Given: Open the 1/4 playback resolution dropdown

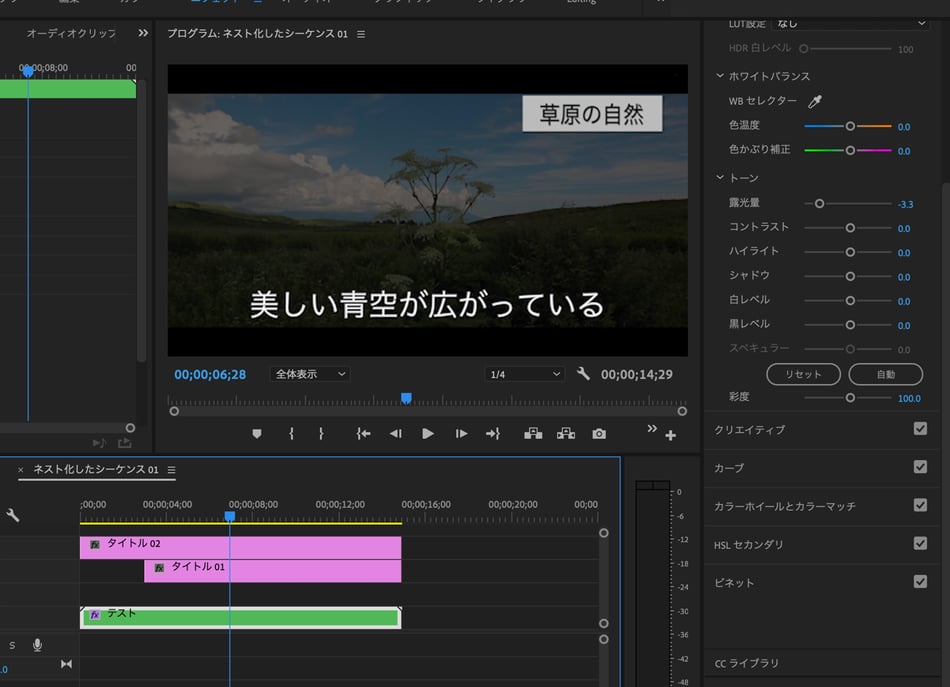Looking at the screenshot, I should [524, 374].
